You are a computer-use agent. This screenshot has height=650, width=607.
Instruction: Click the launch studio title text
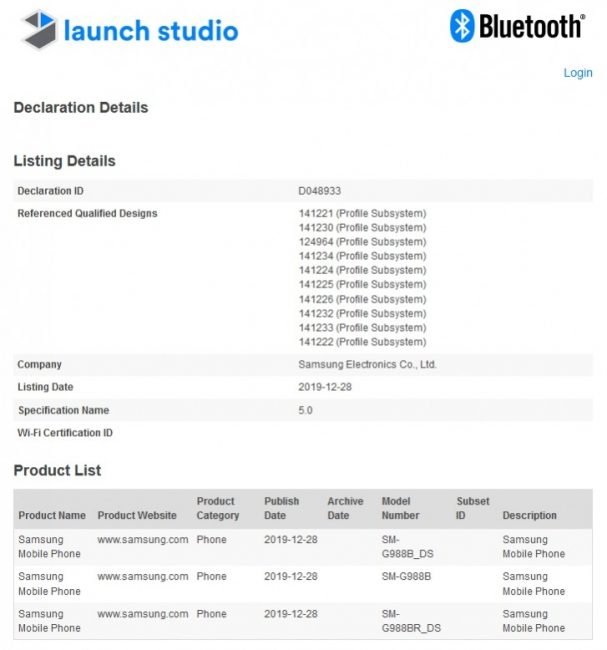point(151,31)
